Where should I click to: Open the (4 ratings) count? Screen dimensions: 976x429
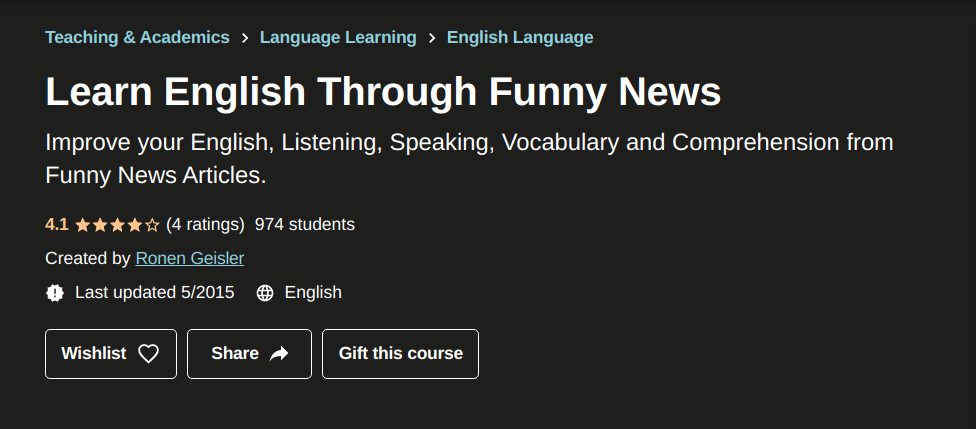pyautogui.click(x=205, y=224)
